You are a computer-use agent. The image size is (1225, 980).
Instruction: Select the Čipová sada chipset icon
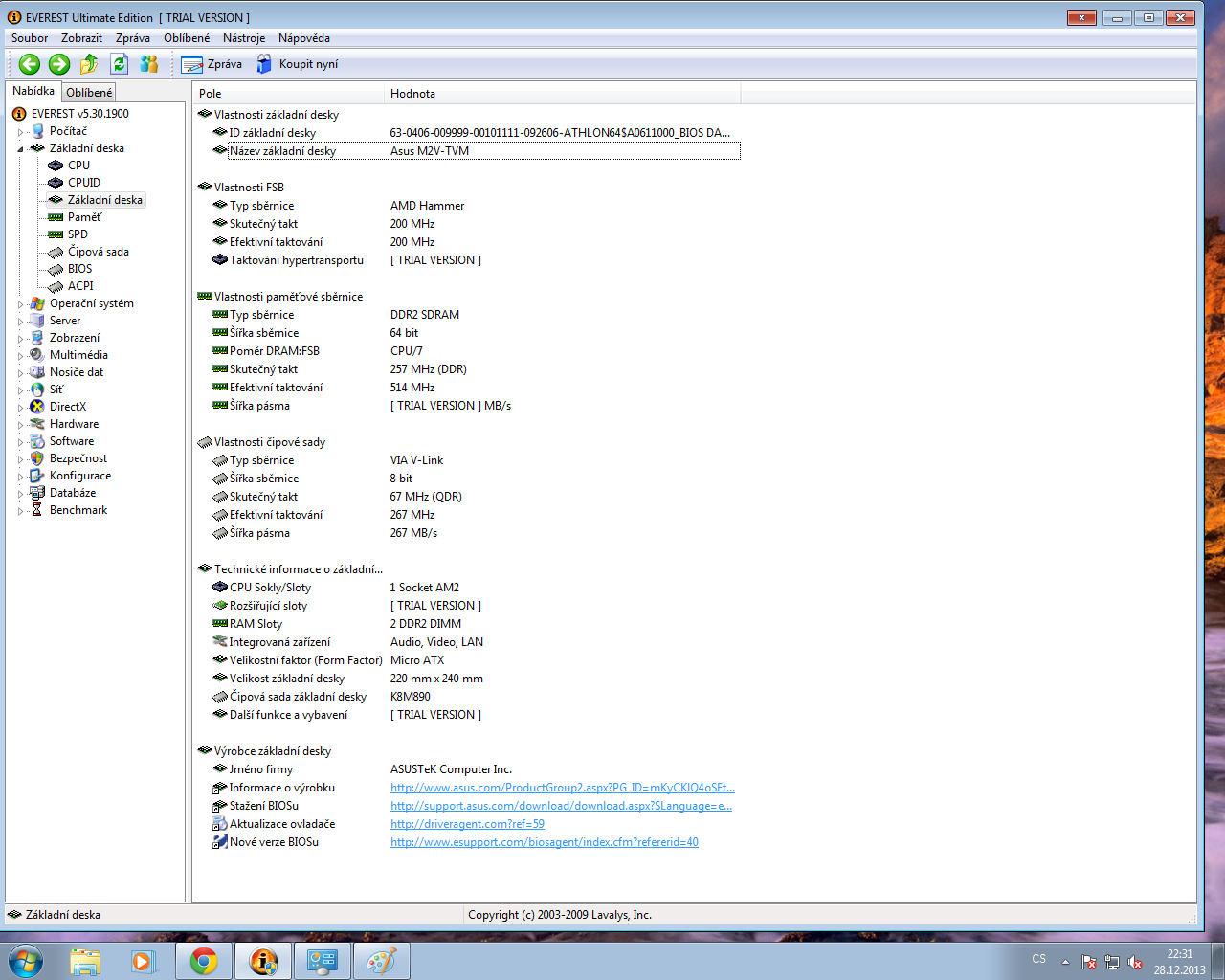[x=56, y=252]
